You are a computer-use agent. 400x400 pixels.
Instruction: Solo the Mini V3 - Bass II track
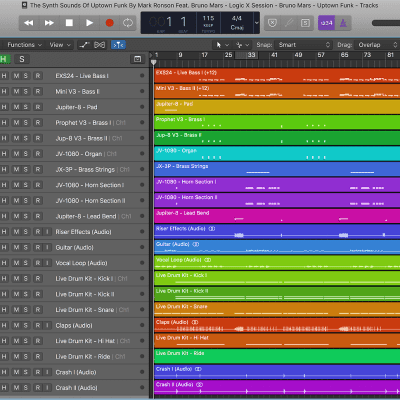point(25,91)
